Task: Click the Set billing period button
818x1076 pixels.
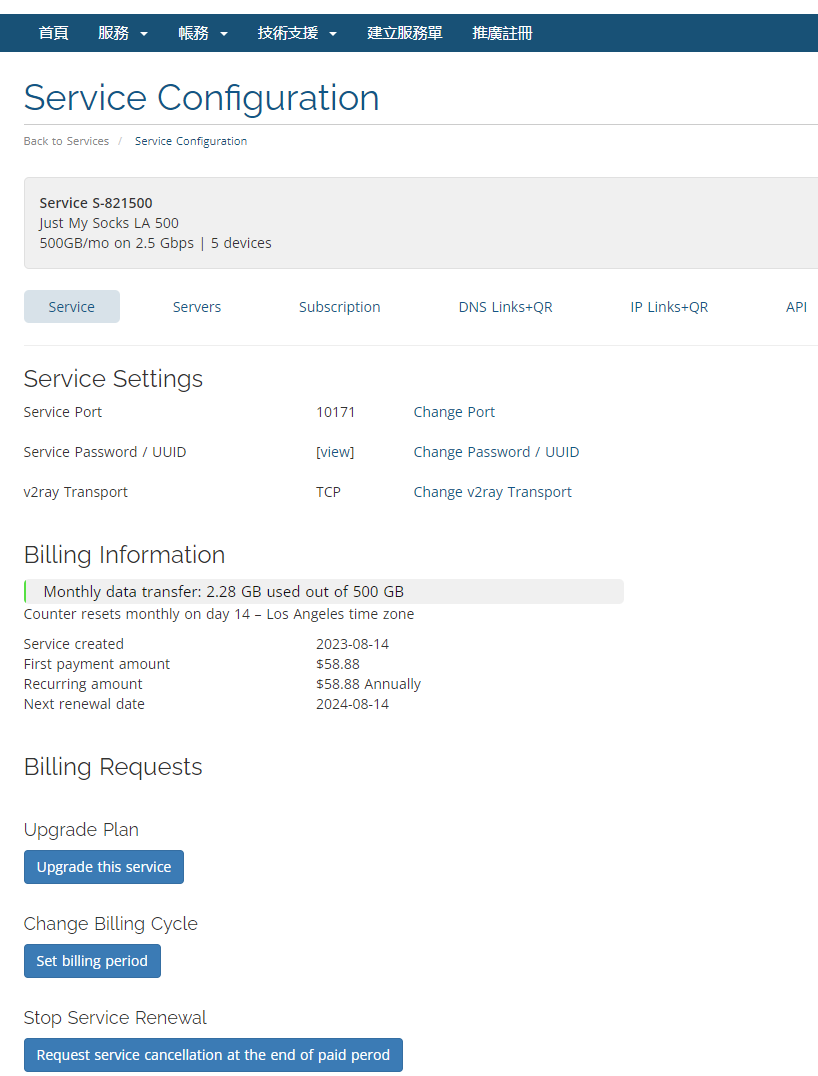Action: point(92,961)
